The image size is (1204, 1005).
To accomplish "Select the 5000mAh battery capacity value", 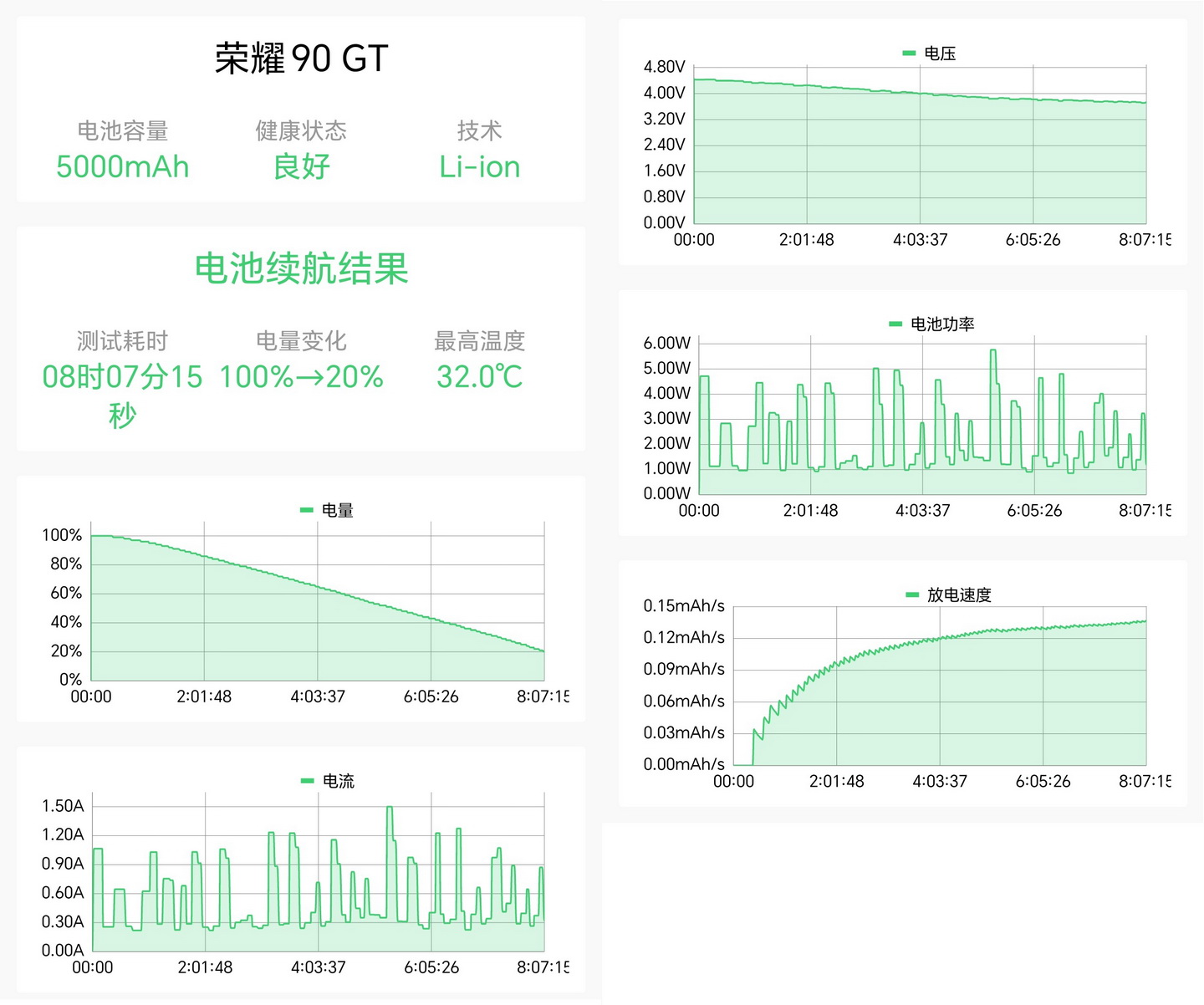I will (123, 167).
